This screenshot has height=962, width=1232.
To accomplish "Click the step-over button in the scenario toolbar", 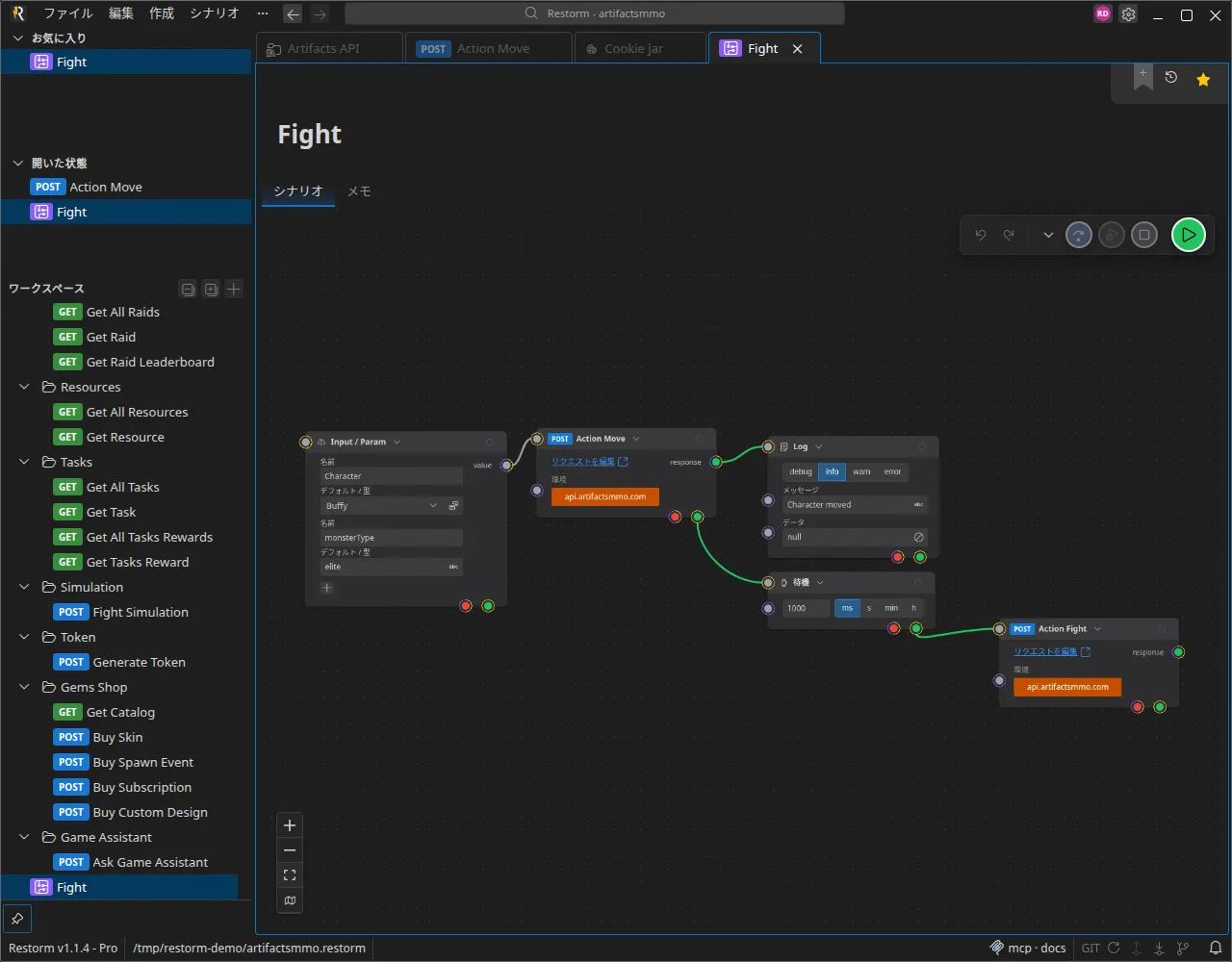I will click(x=1079, y=235).
